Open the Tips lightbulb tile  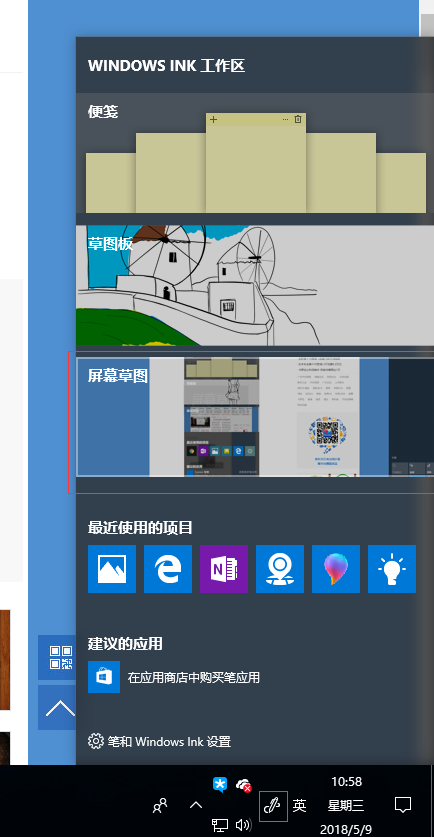pos(392,569)
